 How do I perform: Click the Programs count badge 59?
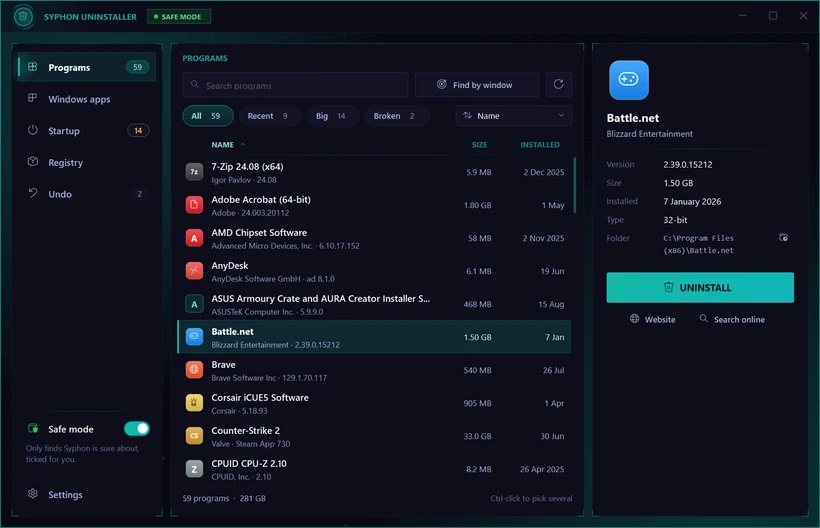(138, 67)
